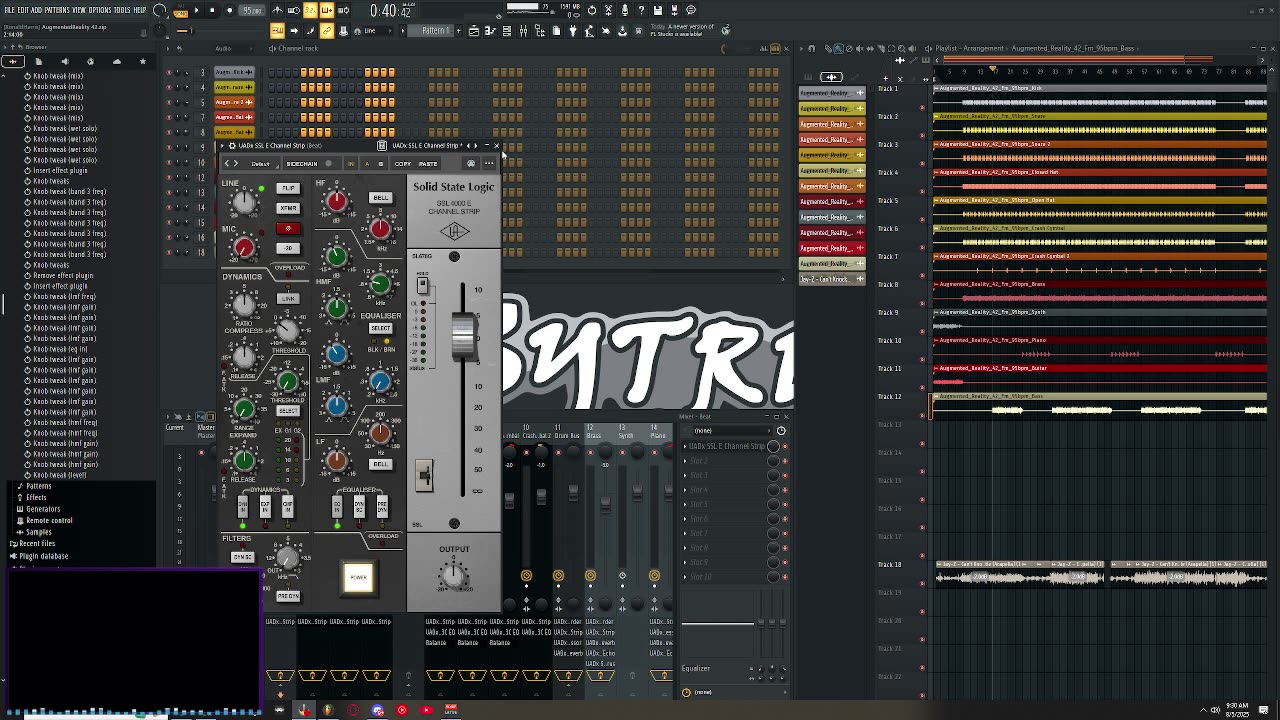The width and height of the screenshot is (1280, 720).
Task: Open the FILE menu
Action: [9, 10]
